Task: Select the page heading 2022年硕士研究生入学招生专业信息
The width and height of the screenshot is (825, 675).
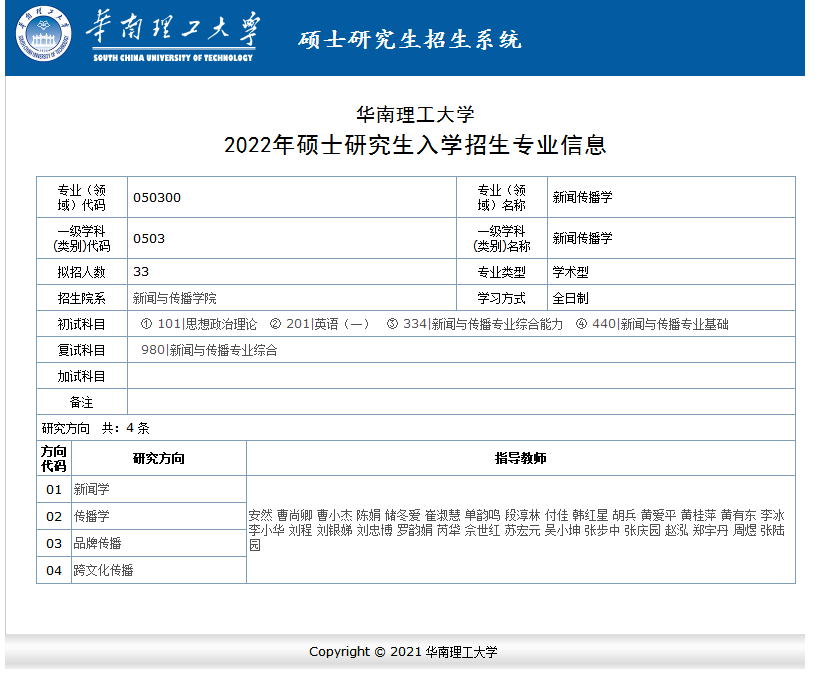Action: pos(415,145)
